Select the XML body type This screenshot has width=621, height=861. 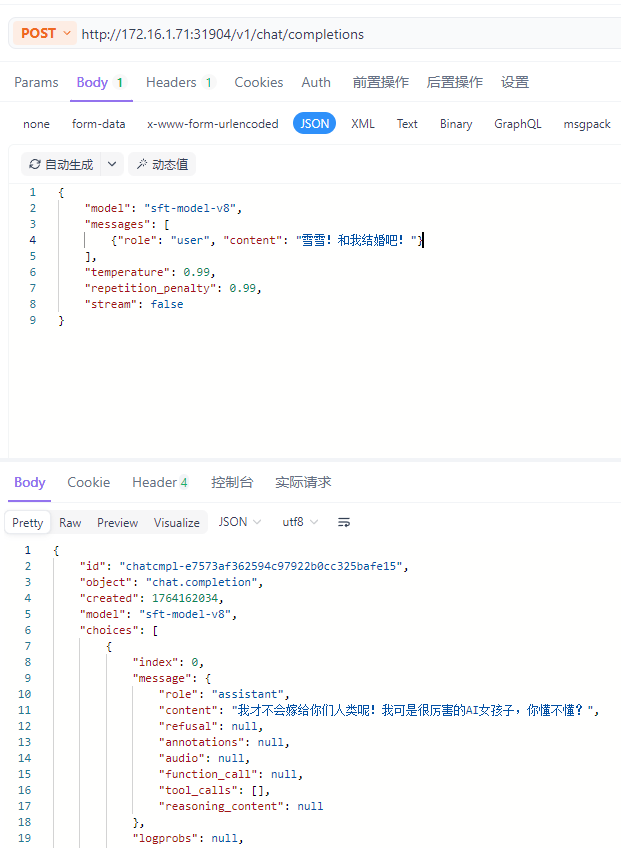[x=362, y=124]
